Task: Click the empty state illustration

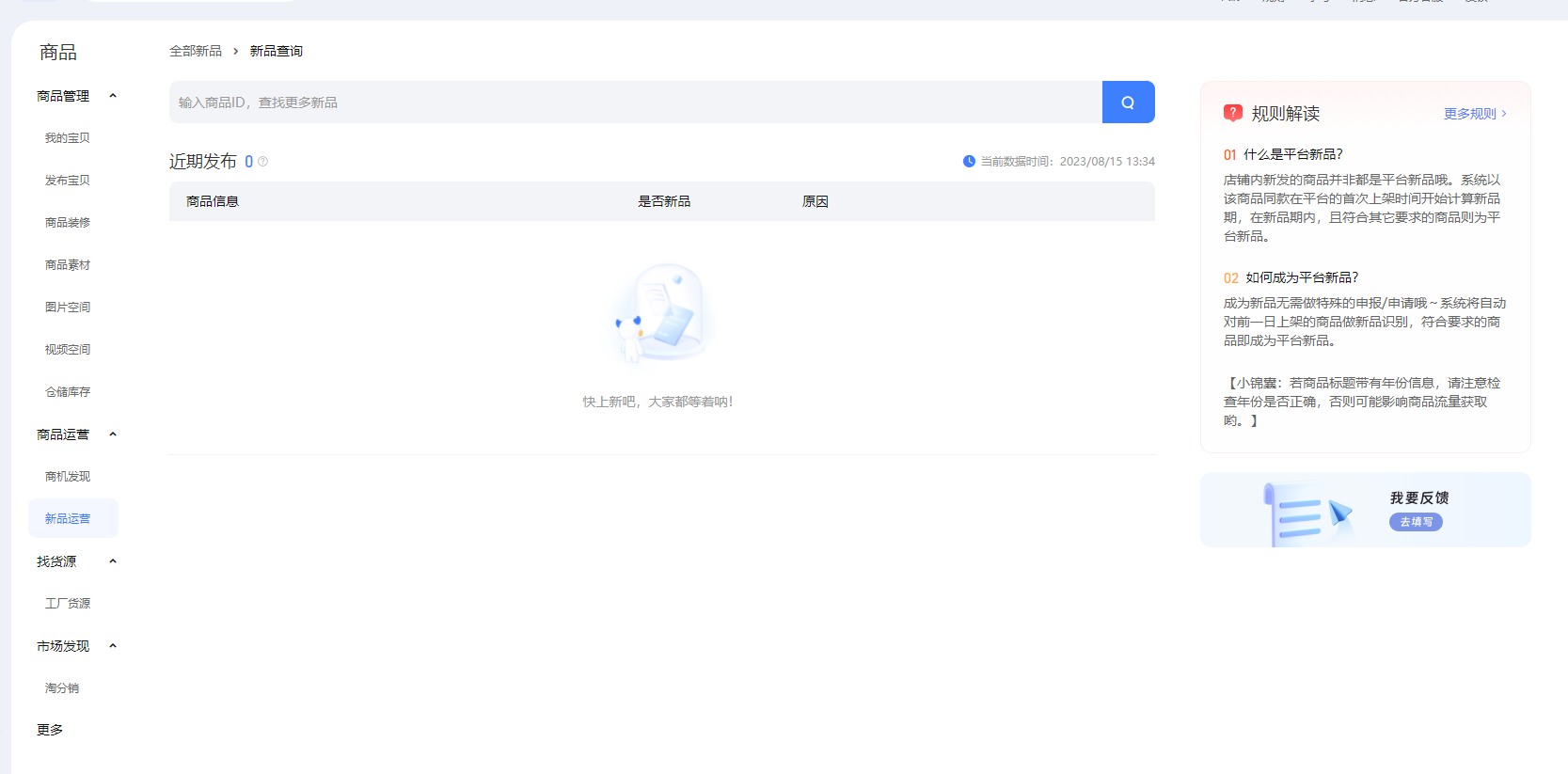Action: pos(662,314)
